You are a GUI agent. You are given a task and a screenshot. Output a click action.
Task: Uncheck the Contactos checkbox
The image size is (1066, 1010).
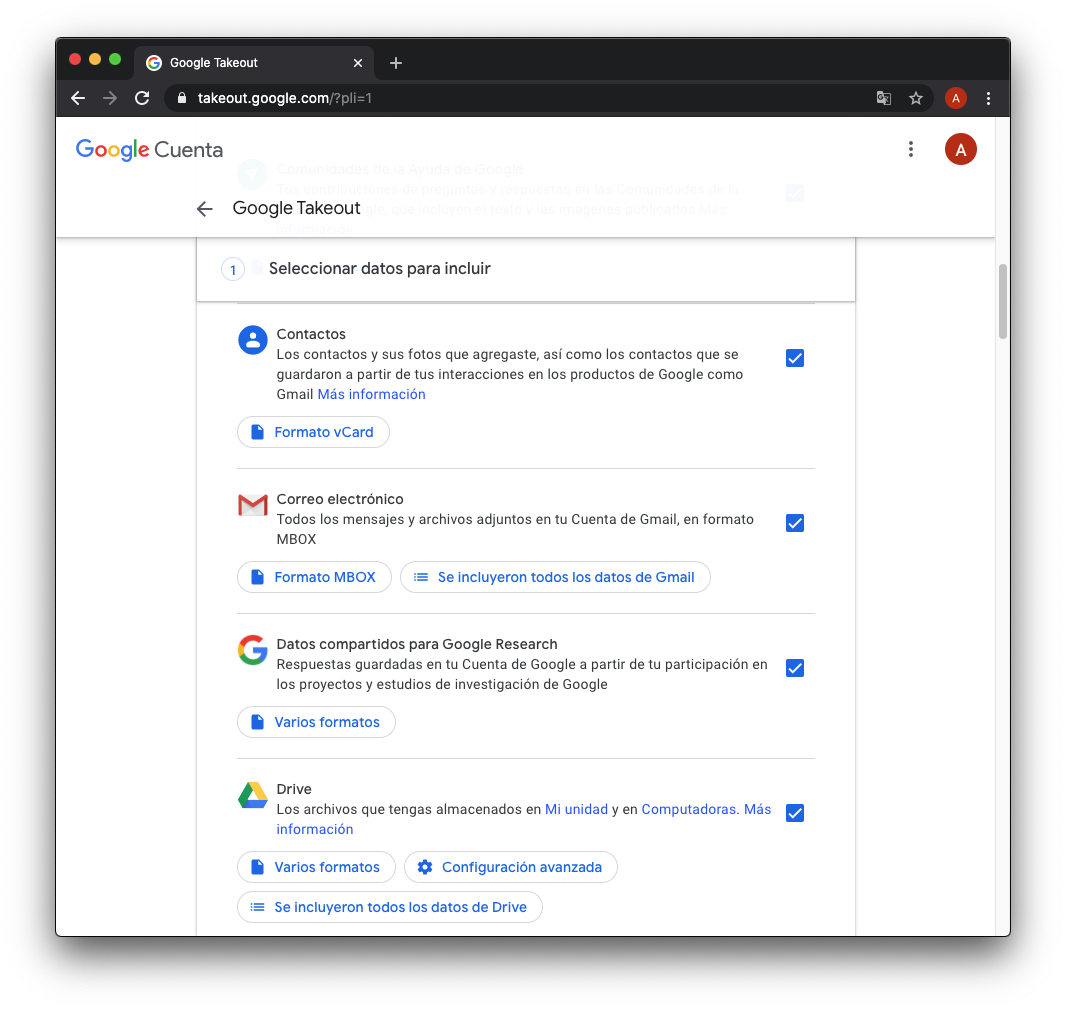click(x=795, y=358)
